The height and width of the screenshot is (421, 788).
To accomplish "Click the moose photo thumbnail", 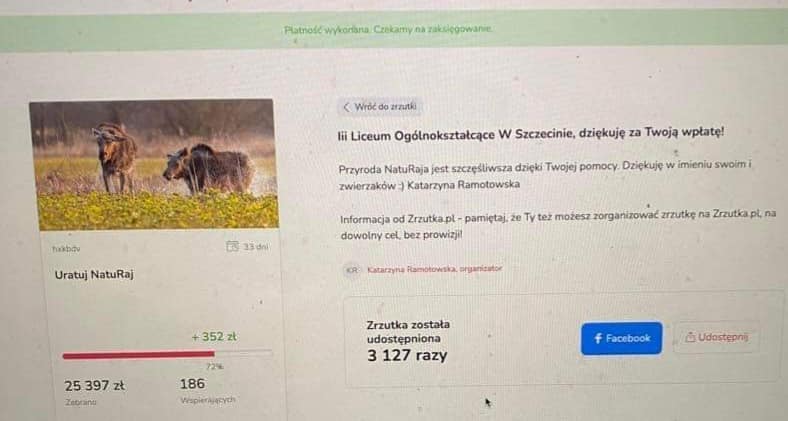I will [x=154, y=165].
